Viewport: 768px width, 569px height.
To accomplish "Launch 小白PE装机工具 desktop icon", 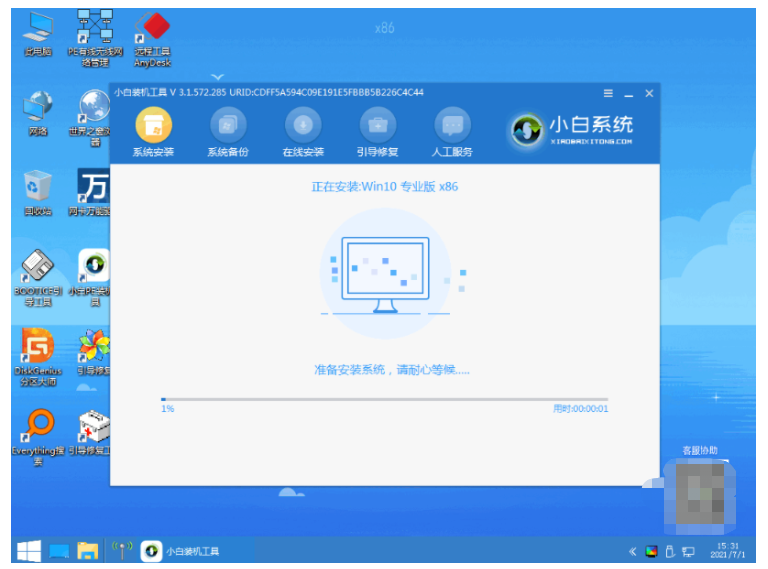I will (x=92, y=278).
